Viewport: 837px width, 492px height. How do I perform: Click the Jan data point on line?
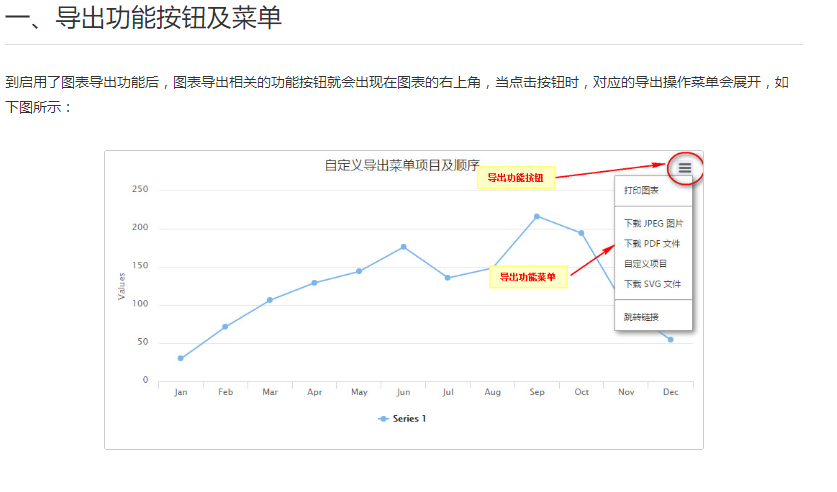tap(180, 359)
